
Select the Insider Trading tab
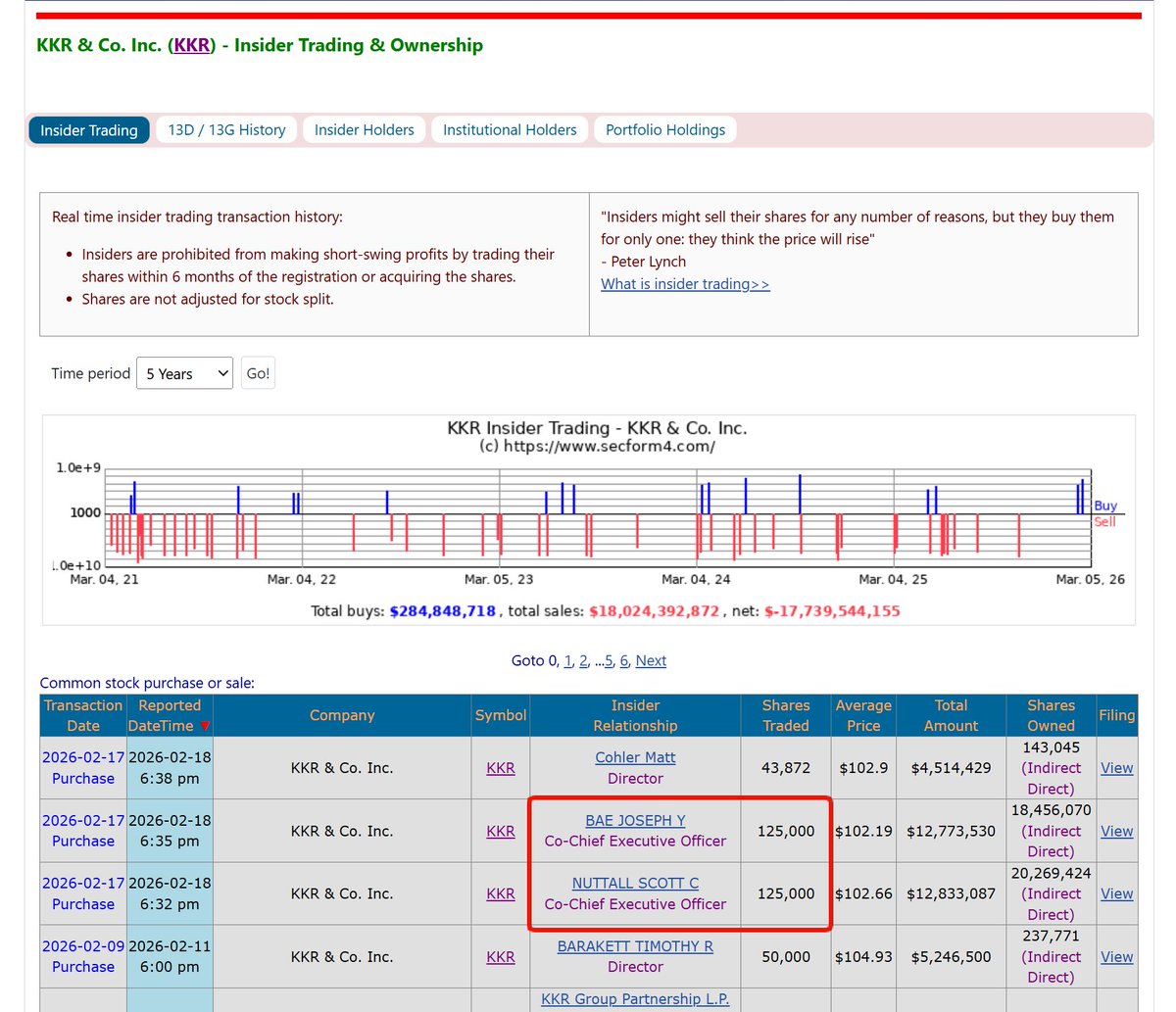pos(89,130)
